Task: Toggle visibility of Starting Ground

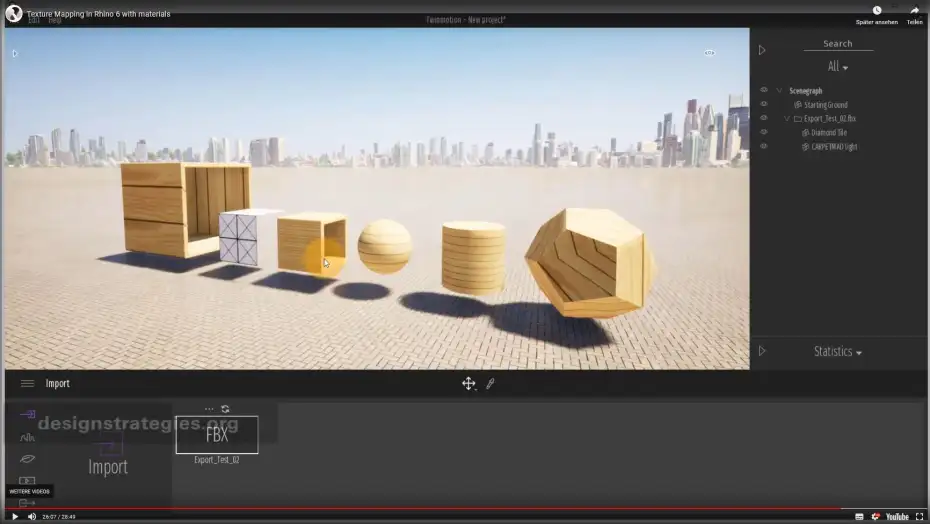Action: (764, 104)
